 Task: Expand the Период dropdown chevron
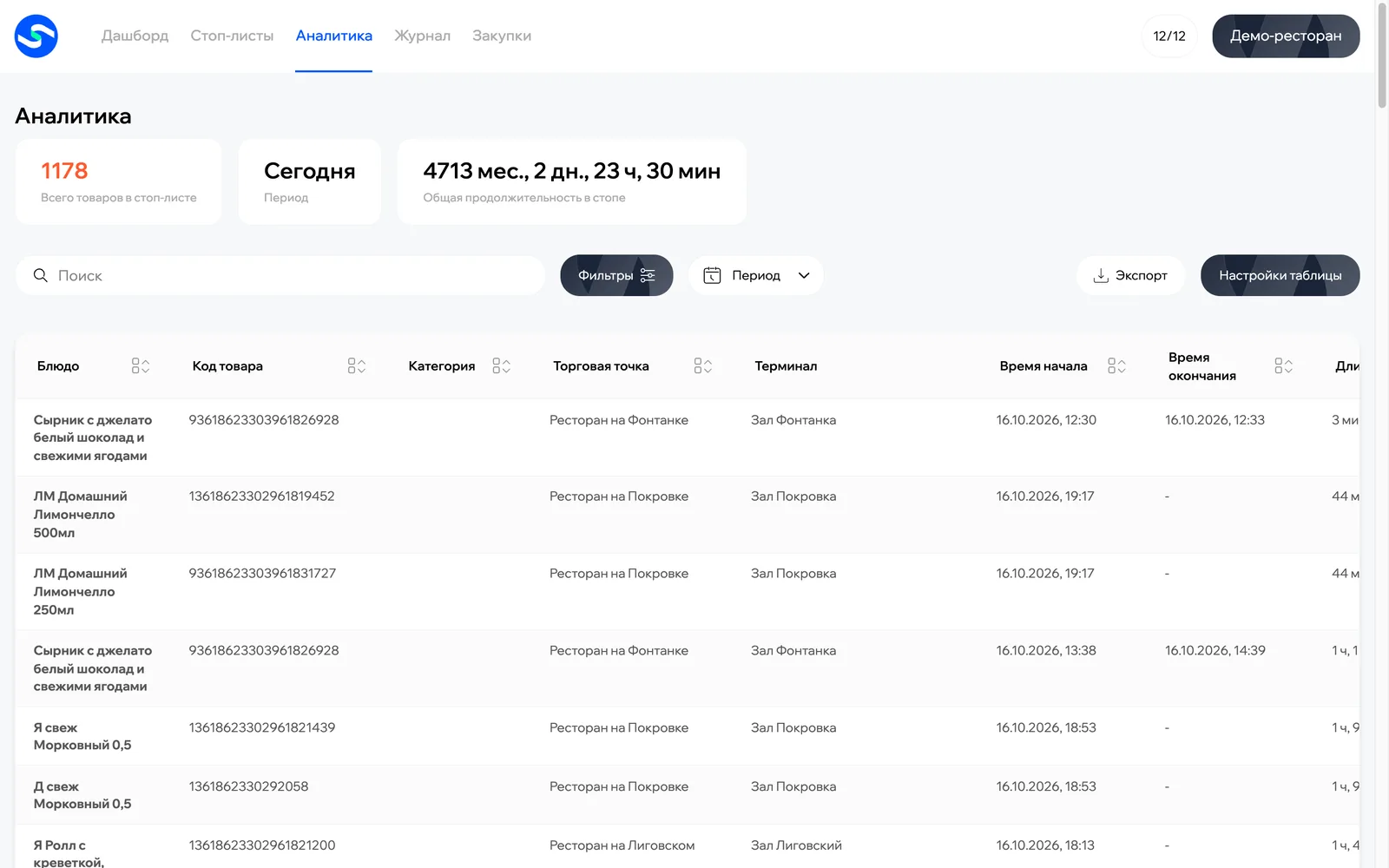click(804, 275)
